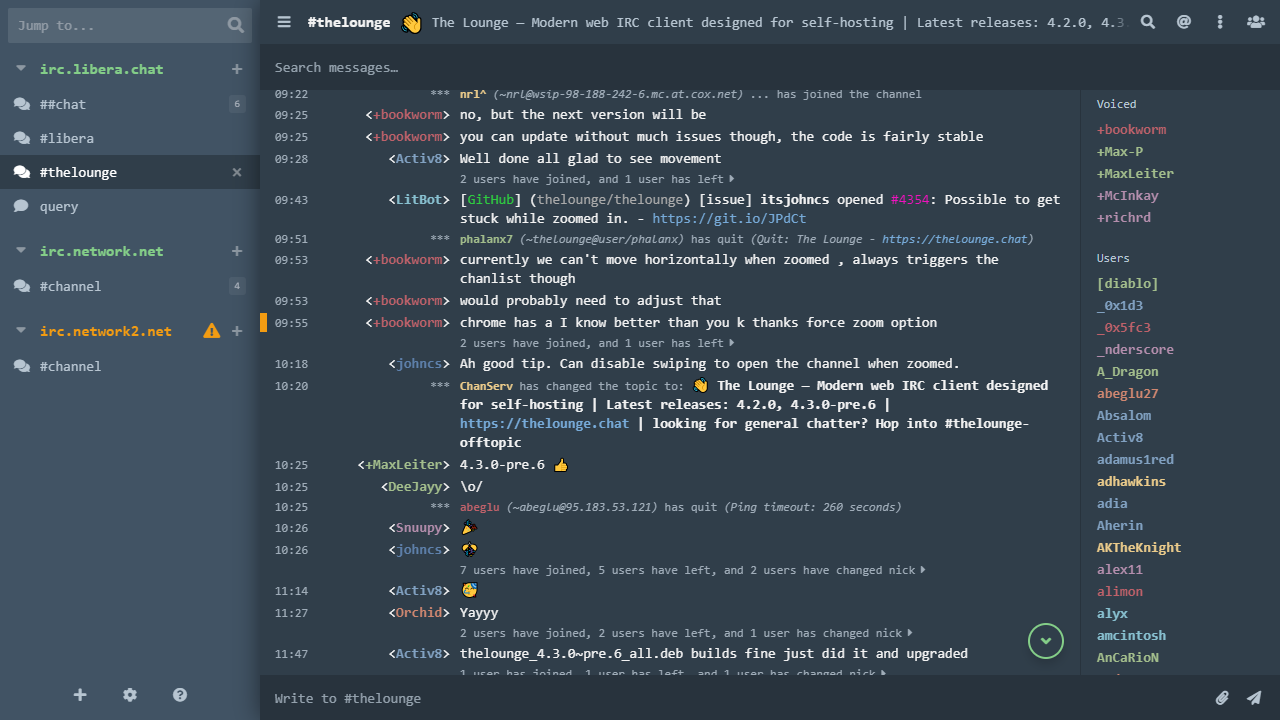Click the send message paper plane icon

click(1254, 698)
